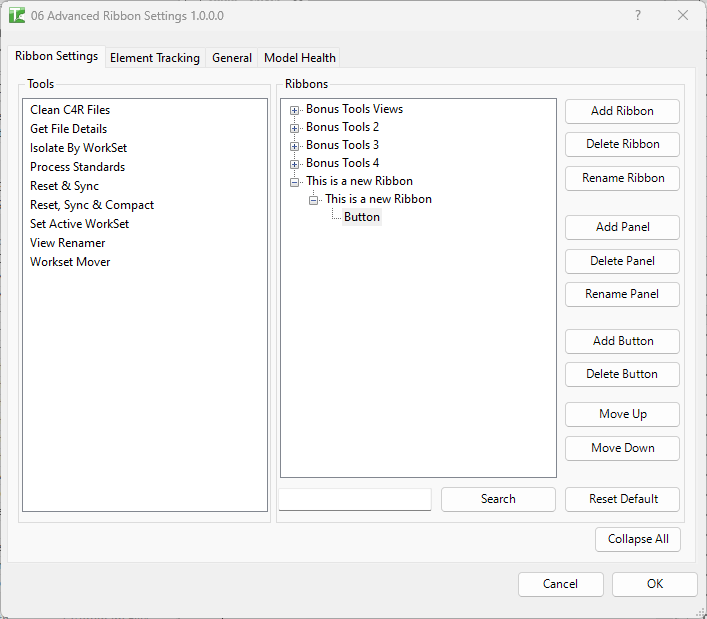
Task: Expand the Bonus Tools 4 node
Action: tap(295, 164)
